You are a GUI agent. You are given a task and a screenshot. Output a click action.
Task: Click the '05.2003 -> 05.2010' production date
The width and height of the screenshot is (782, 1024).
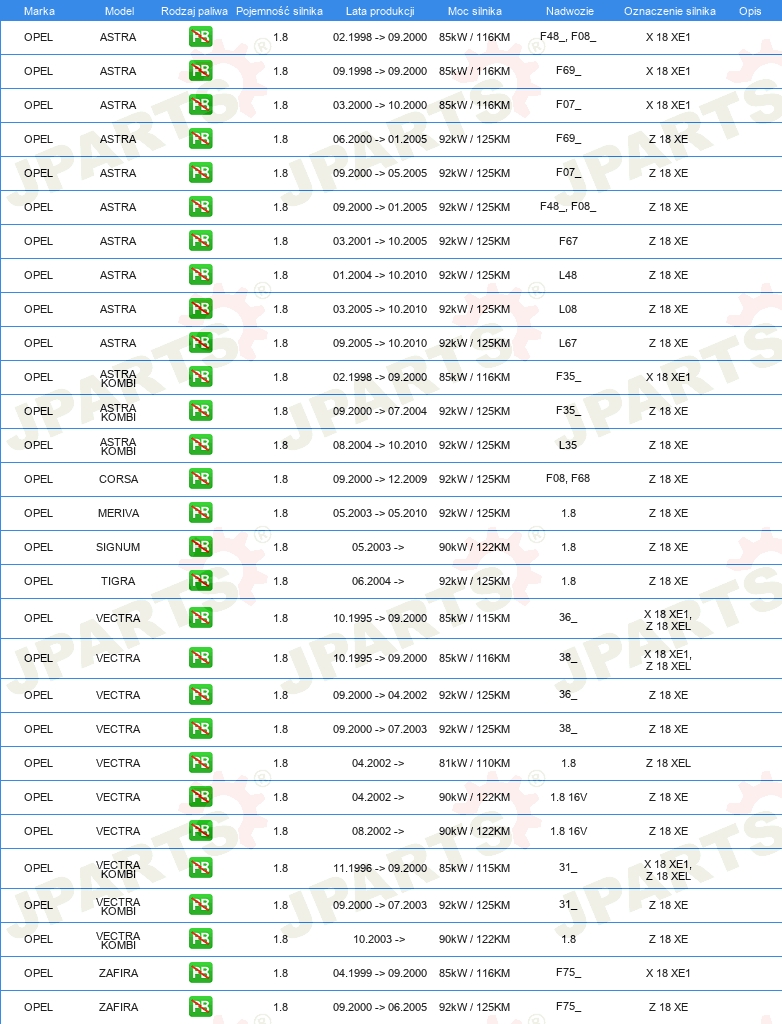tap(380, 513)
